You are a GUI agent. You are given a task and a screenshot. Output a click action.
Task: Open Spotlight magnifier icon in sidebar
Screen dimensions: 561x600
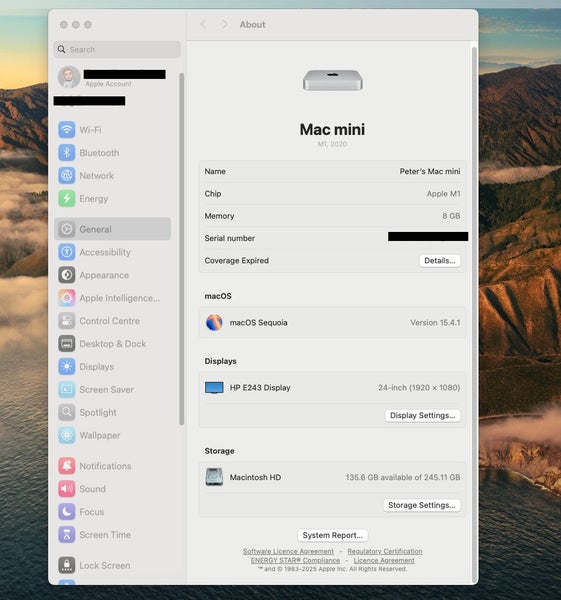pos(67,412)
